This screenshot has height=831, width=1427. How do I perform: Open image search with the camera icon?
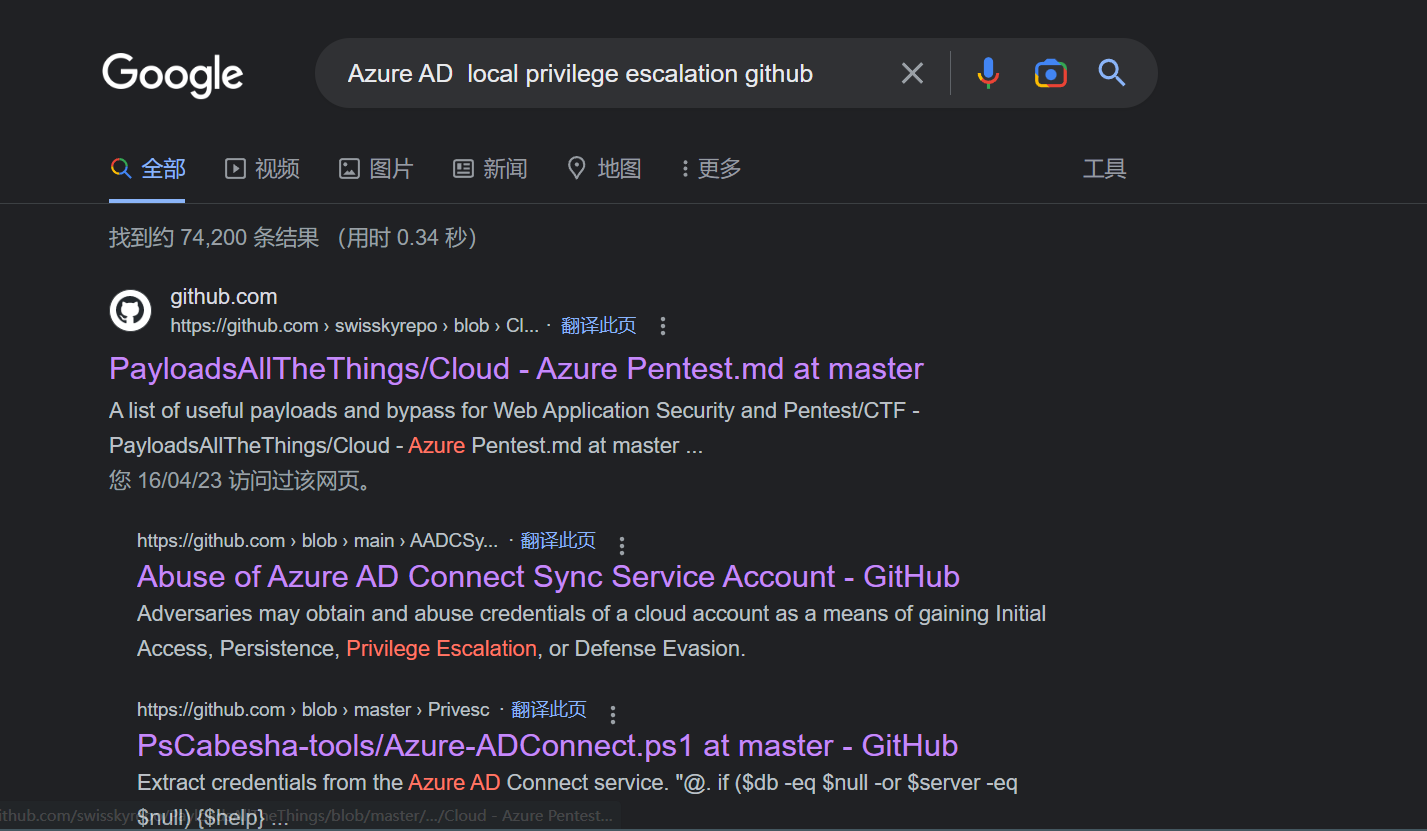tap(1050, 73)
